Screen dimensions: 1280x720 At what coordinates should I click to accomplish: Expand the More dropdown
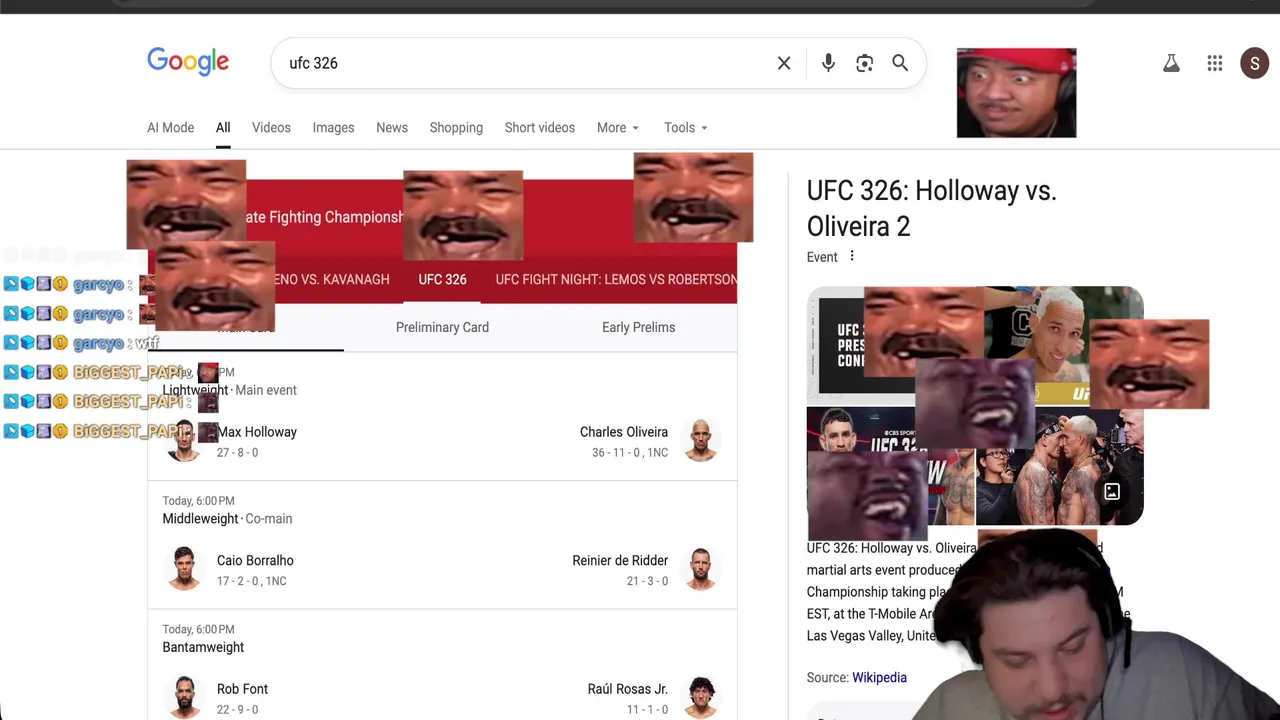(618, 128)
